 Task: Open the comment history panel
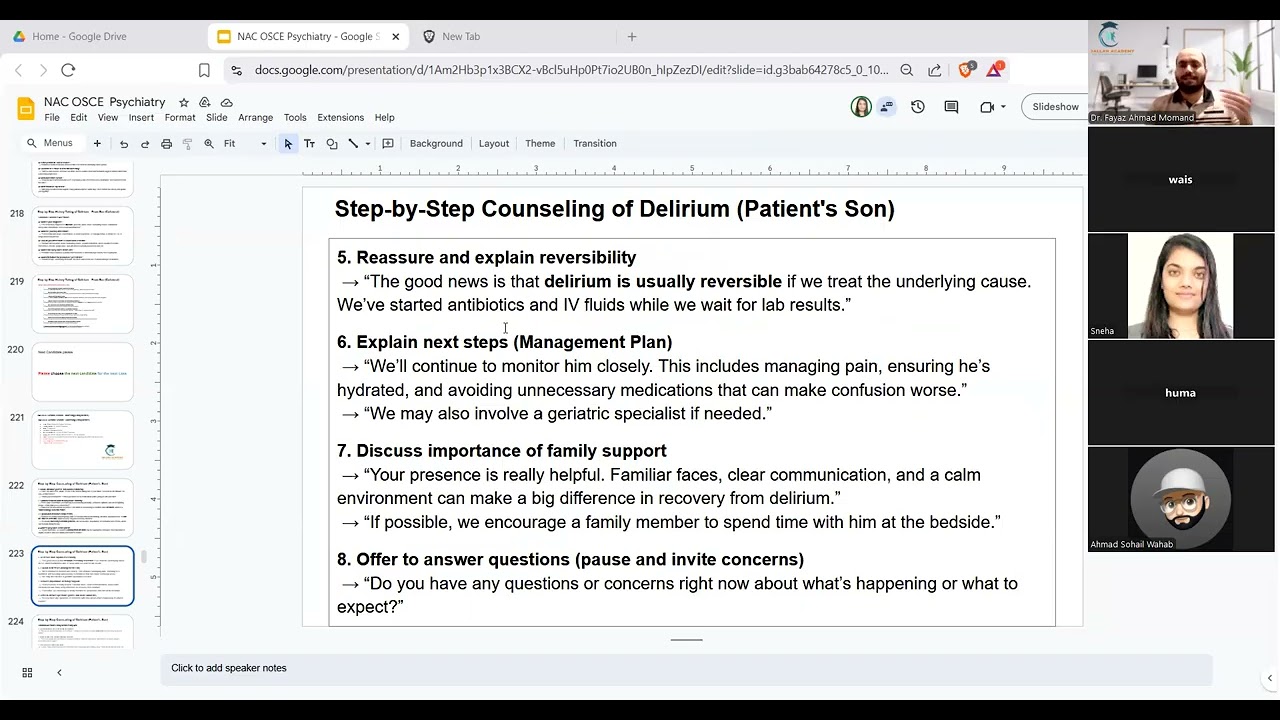(951, 107)
